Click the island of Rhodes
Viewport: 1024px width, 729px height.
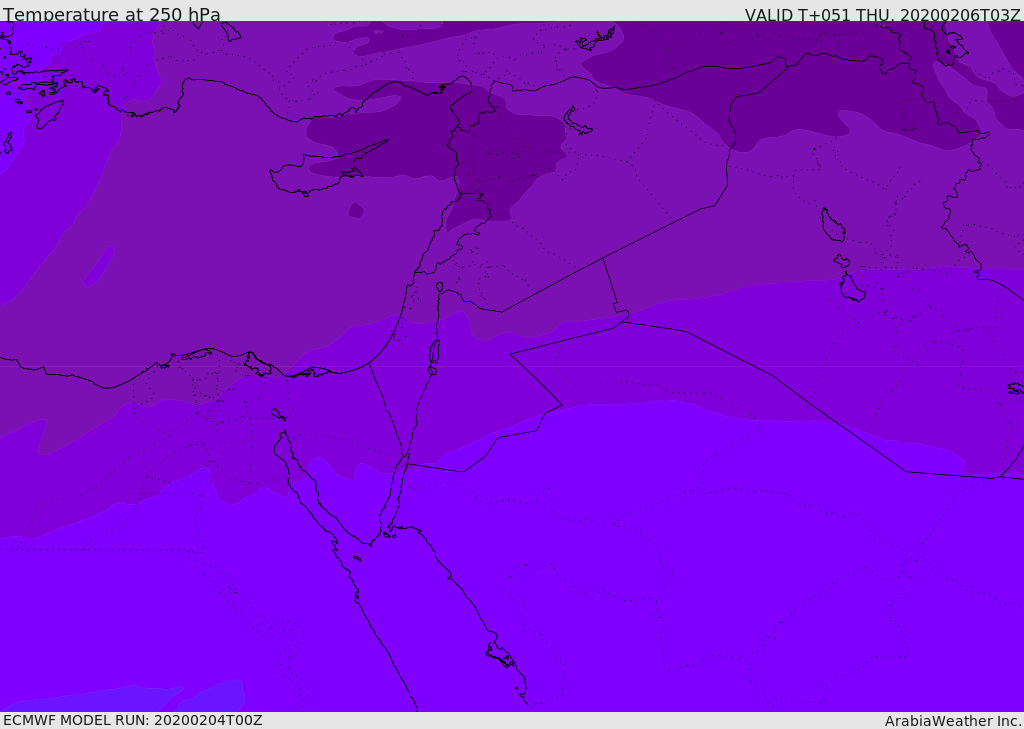[49, 113]
